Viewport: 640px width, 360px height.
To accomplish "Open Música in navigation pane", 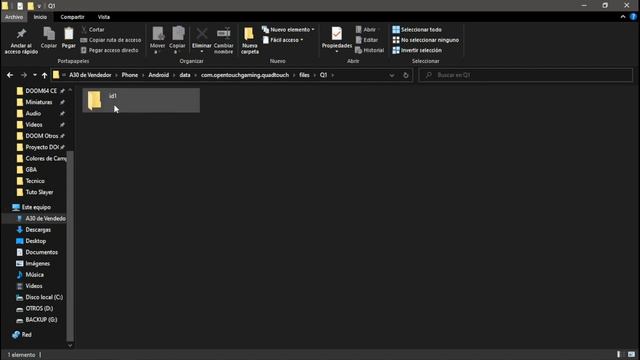I will tap(34, 275).
